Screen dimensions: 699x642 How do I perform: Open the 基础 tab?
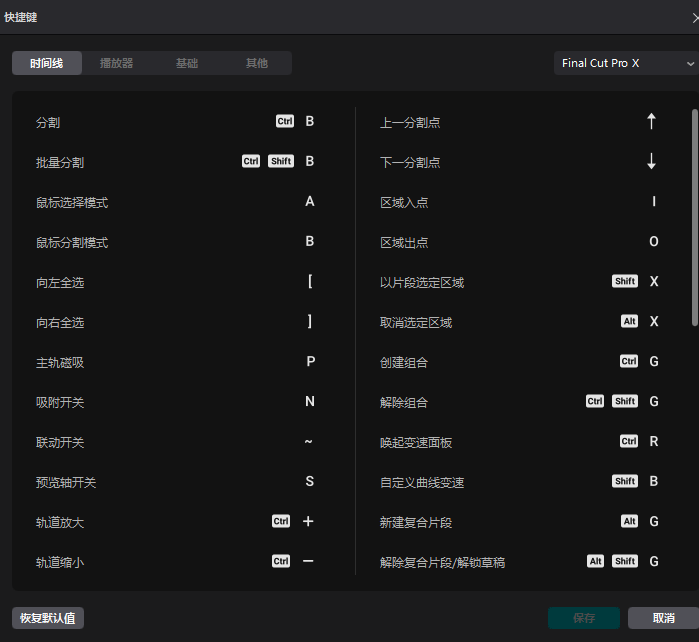187,63
